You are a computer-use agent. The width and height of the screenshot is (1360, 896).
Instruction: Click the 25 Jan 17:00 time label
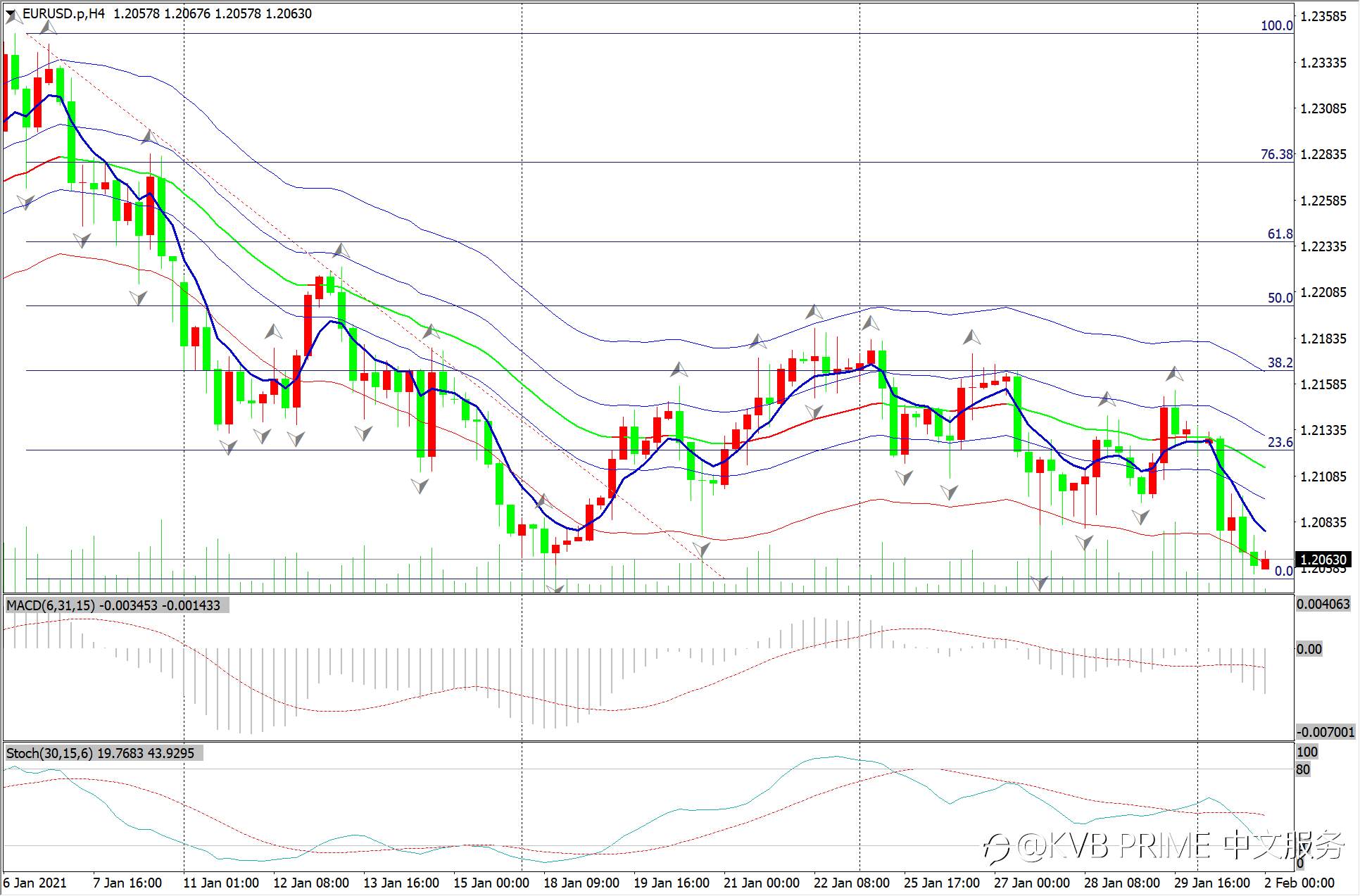tap(942, 883)
